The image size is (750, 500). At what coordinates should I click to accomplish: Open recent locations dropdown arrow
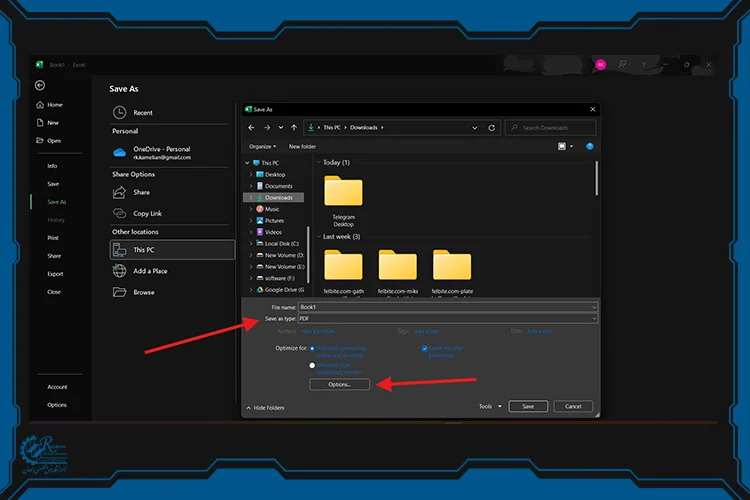click(x=281, y=128)
